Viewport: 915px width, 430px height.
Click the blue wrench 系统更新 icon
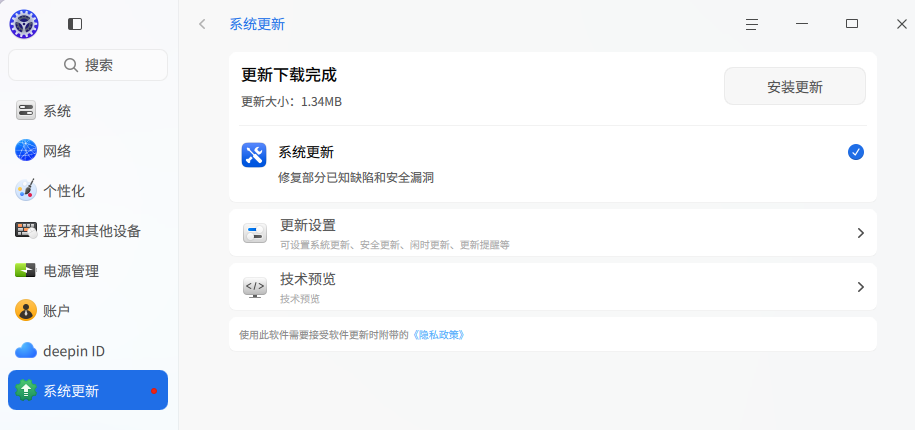254,155
